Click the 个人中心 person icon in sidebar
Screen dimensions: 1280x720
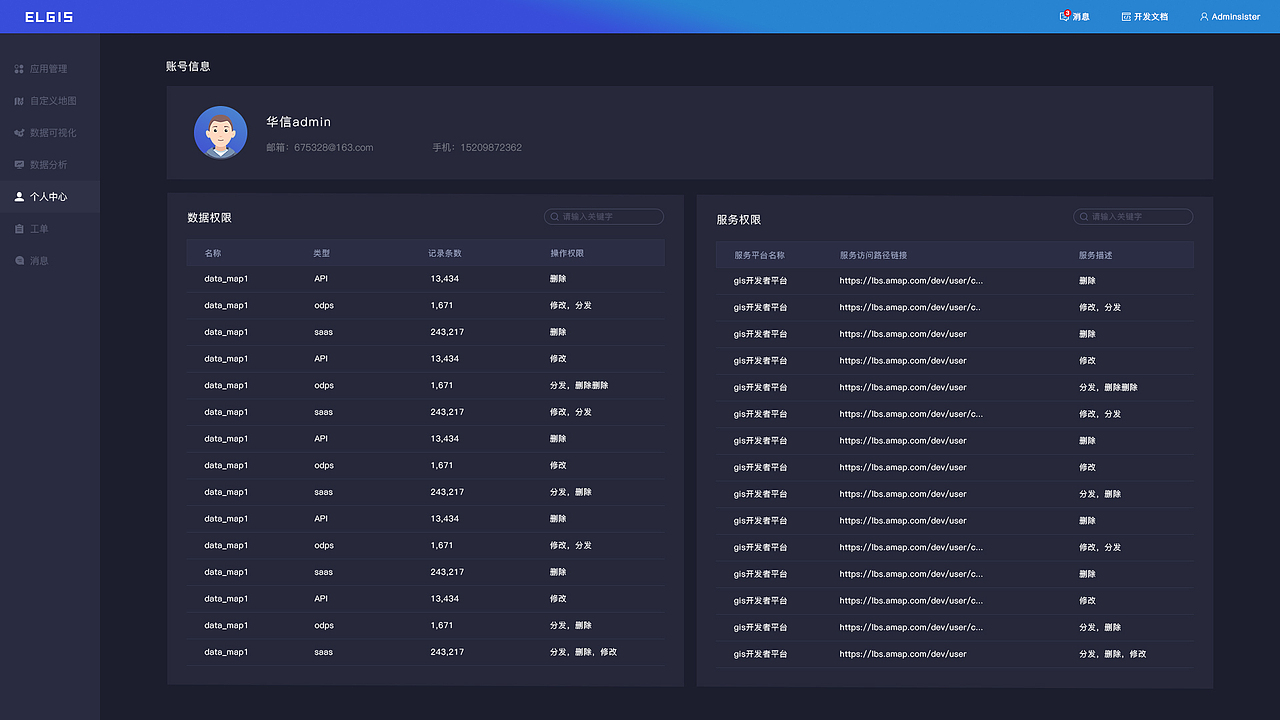(19, 197)
